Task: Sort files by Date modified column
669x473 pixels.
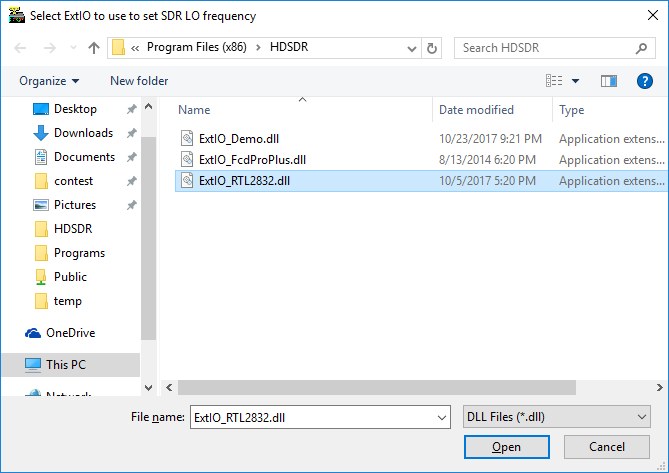Action: (x=476, y=110)
